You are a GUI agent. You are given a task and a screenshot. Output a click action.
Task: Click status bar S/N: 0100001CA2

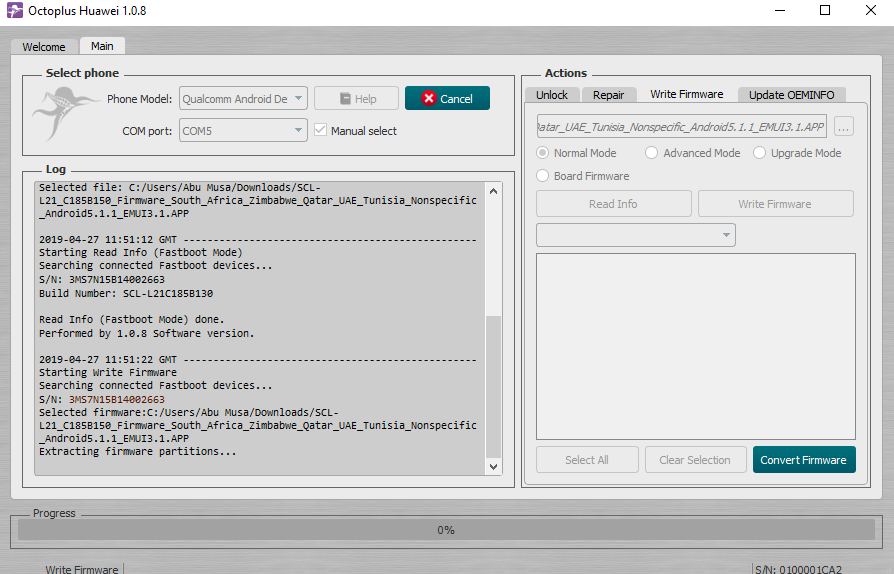(x=798, y=569)
